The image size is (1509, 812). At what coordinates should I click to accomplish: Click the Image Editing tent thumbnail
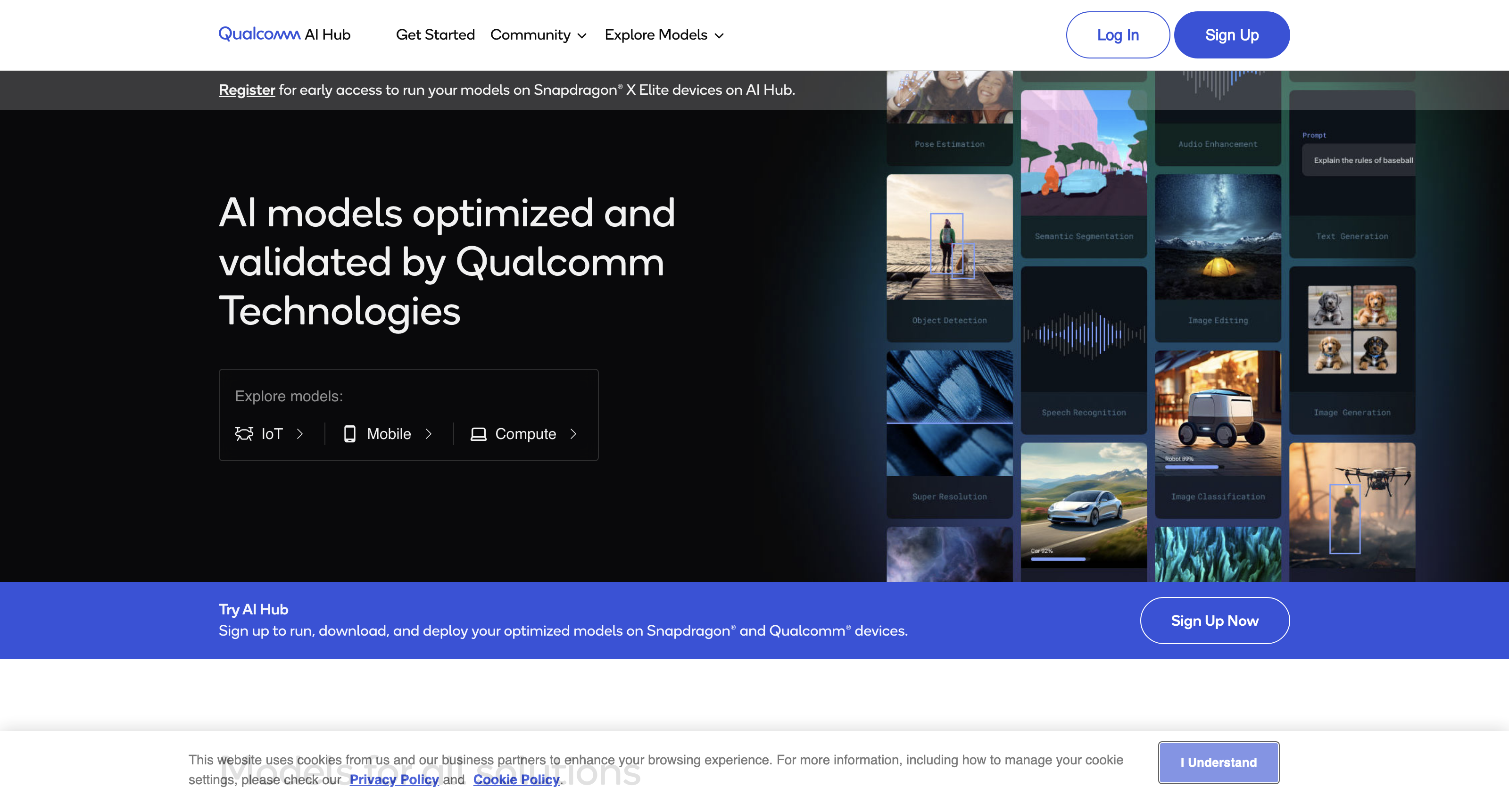click(1217, 237)
